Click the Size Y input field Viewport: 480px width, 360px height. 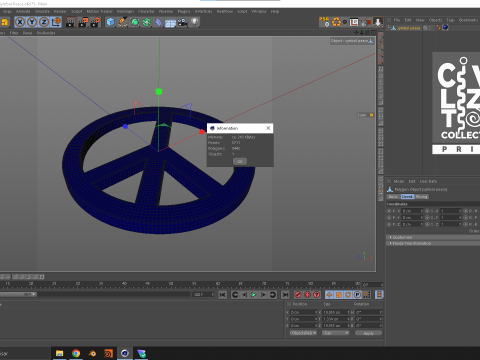pos(335,319)
